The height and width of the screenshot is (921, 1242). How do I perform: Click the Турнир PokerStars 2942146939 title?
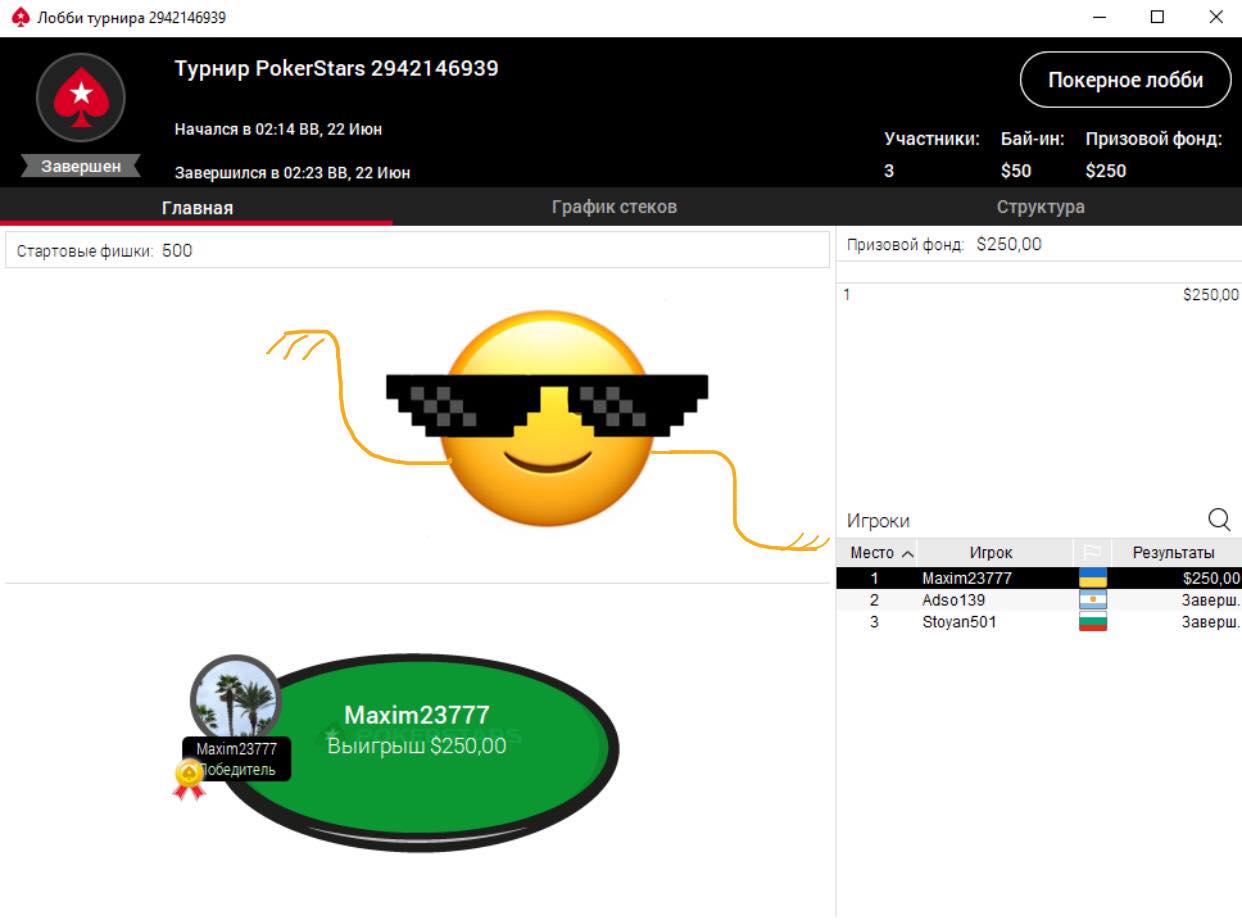point(336,69)
